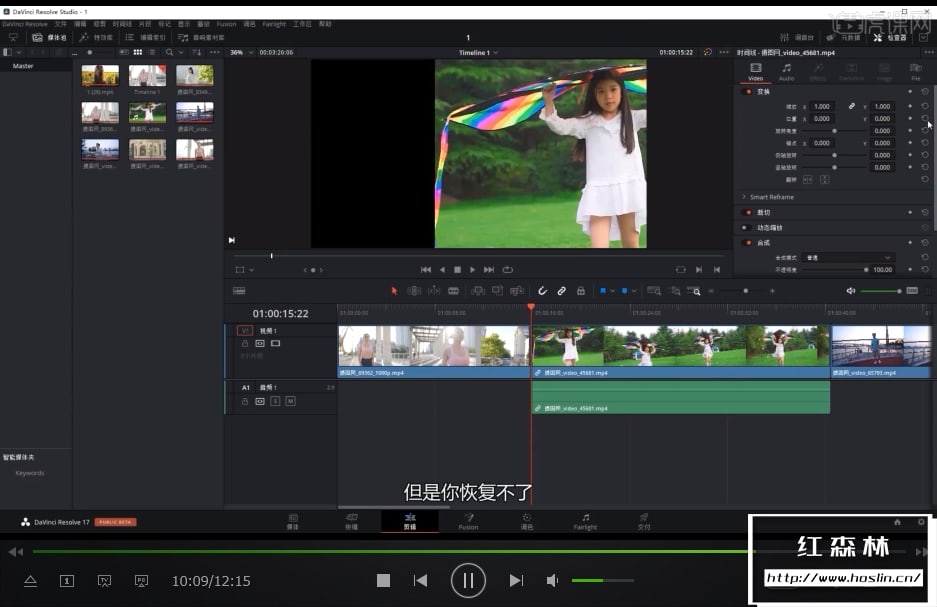The width and height of the screenshot is (937, 607).
Task: Select the Timeline 1 thumbnail in media pool
Action: point(147,76)
